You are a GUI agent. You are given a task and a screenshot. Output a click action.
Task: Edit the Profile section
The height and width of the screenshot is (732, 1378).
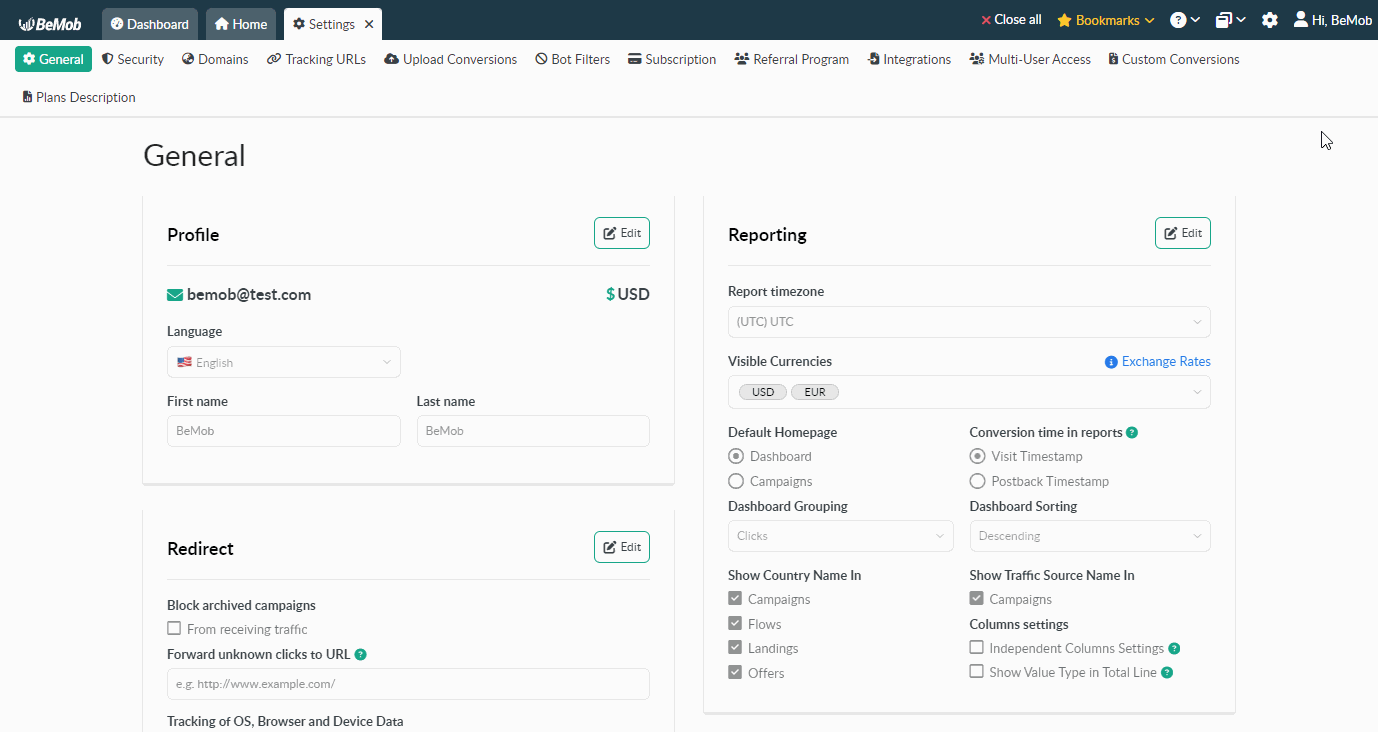(622, 233)
